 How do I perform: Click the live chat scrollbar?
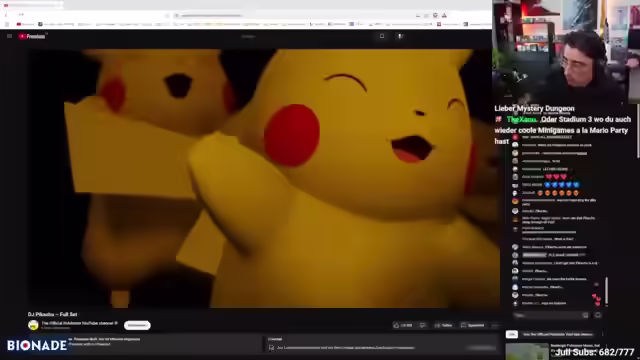point(607,291)
